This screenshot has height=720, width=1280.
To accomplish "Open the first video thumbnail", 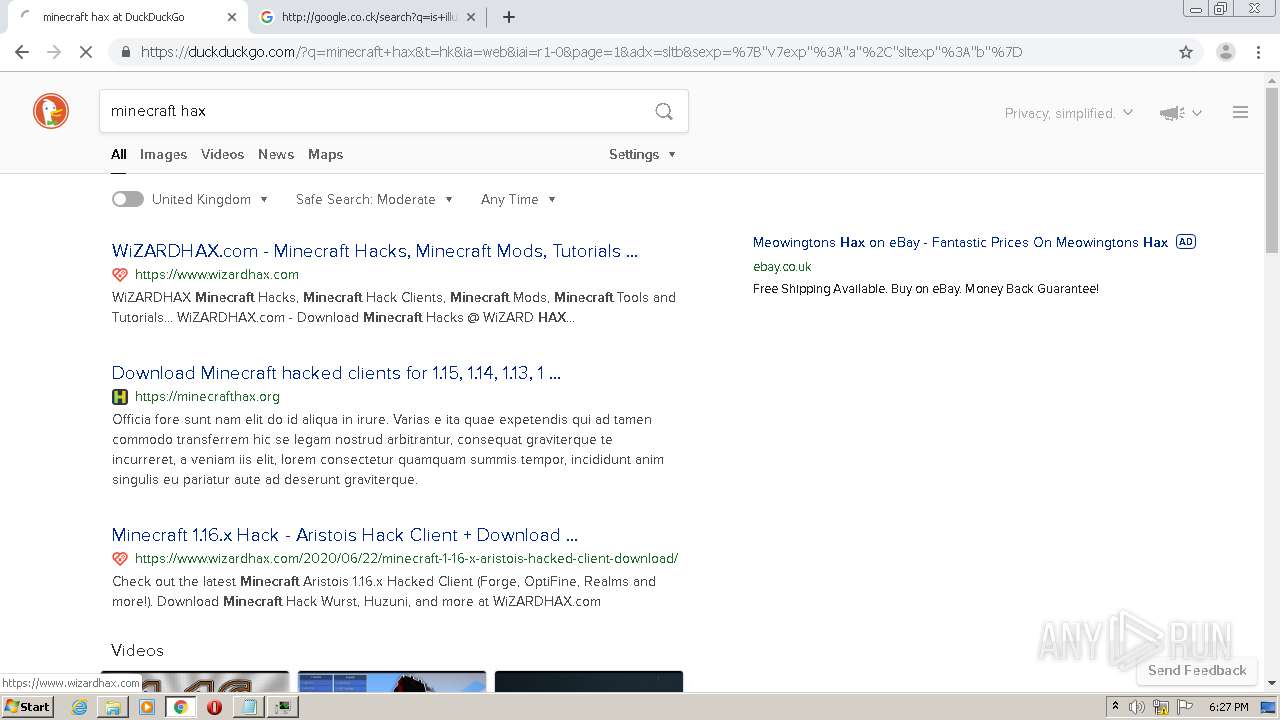I will pos(195,681).
